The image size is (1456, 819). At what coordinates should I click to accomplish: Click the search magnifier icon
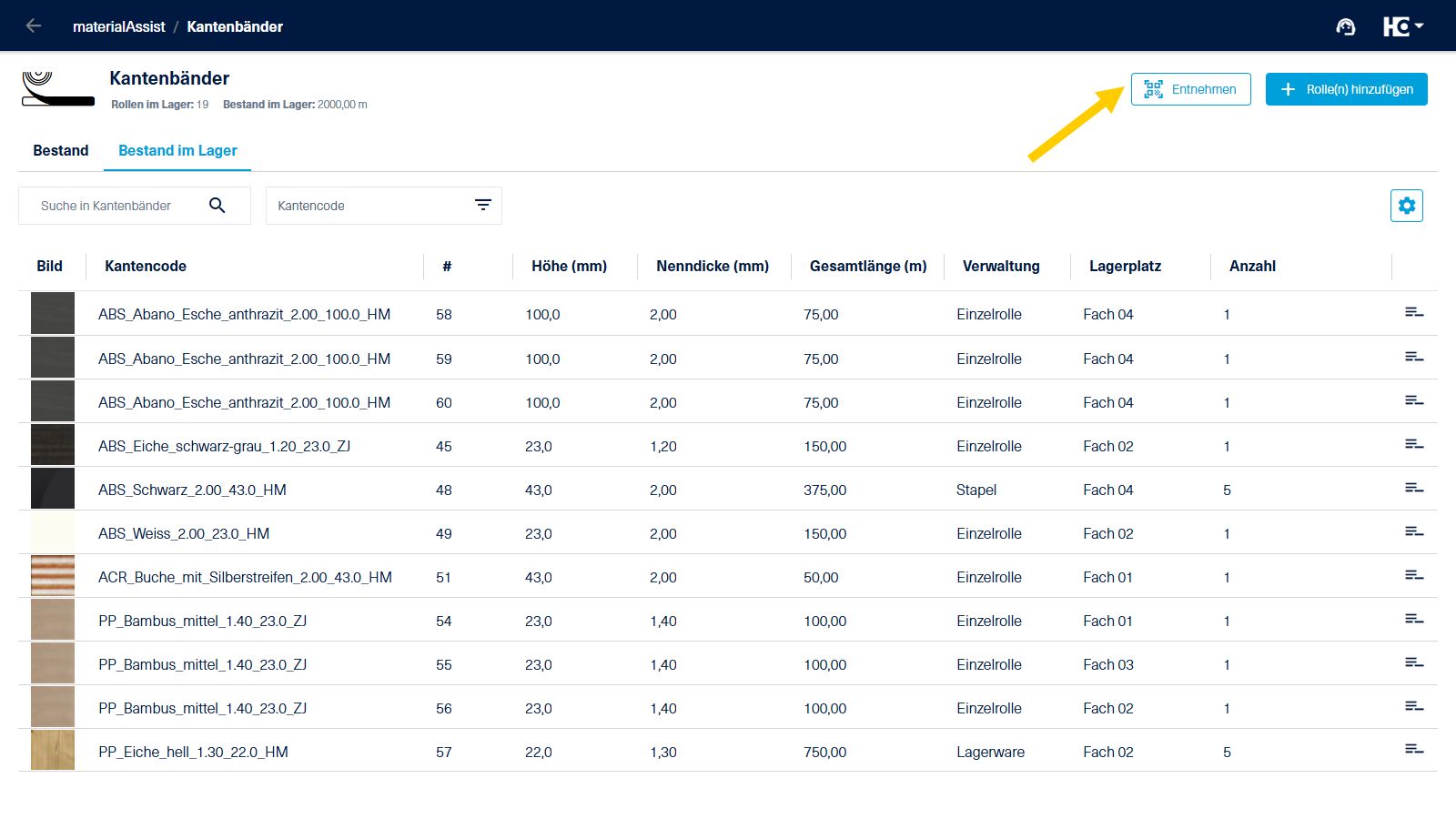[x=217, y=206]
